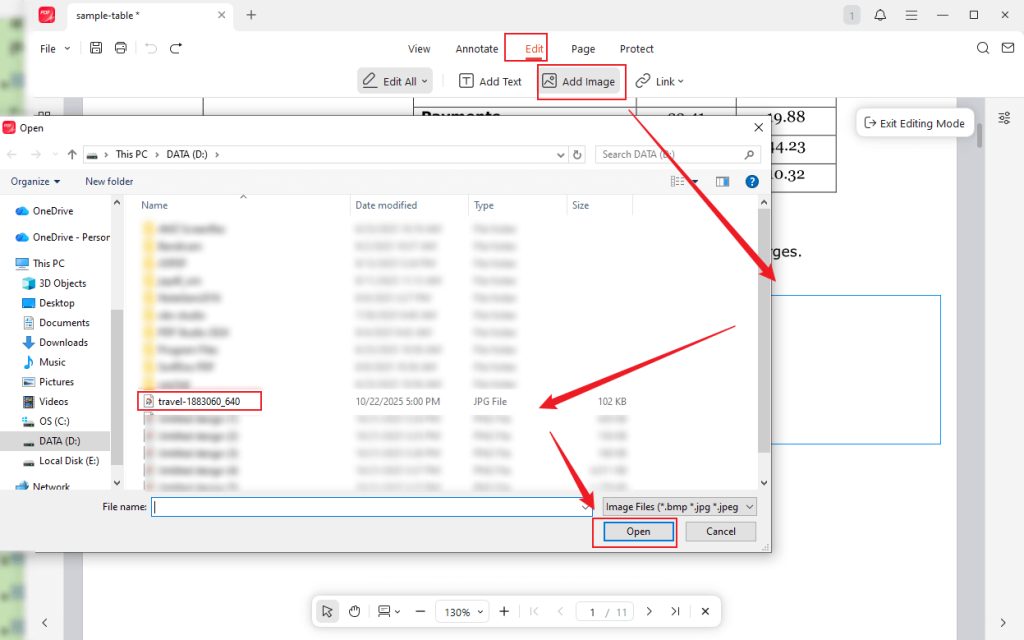Open the image file type dropdown
This screenshot has width=1024, height=640.
(678, 506)
